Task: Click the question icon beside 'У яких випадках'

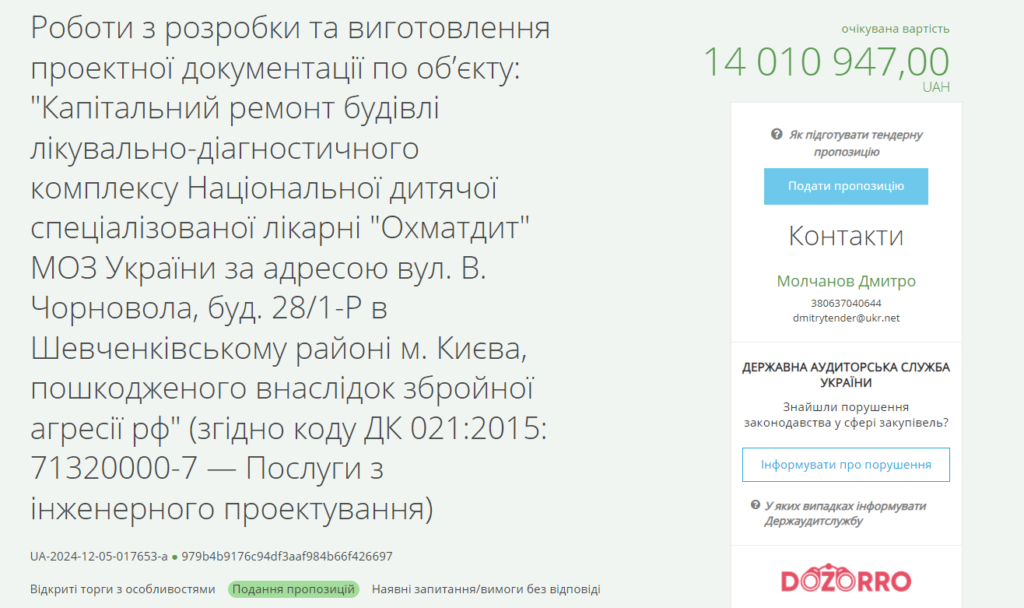Action: pos(756,505)
